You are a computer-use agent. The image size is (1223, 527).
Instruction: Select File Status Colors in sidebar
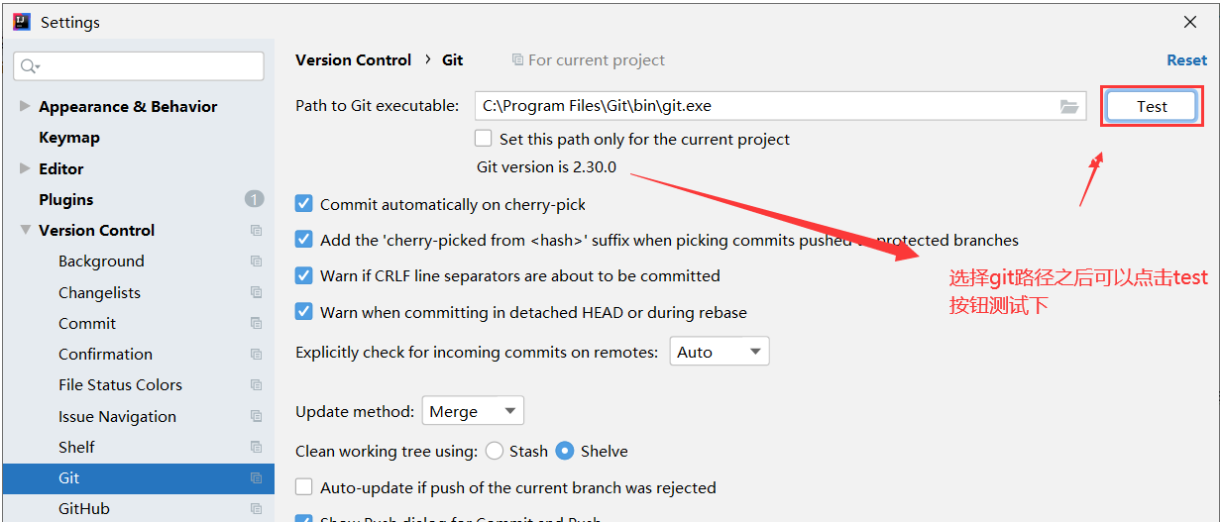coord(120,385)
